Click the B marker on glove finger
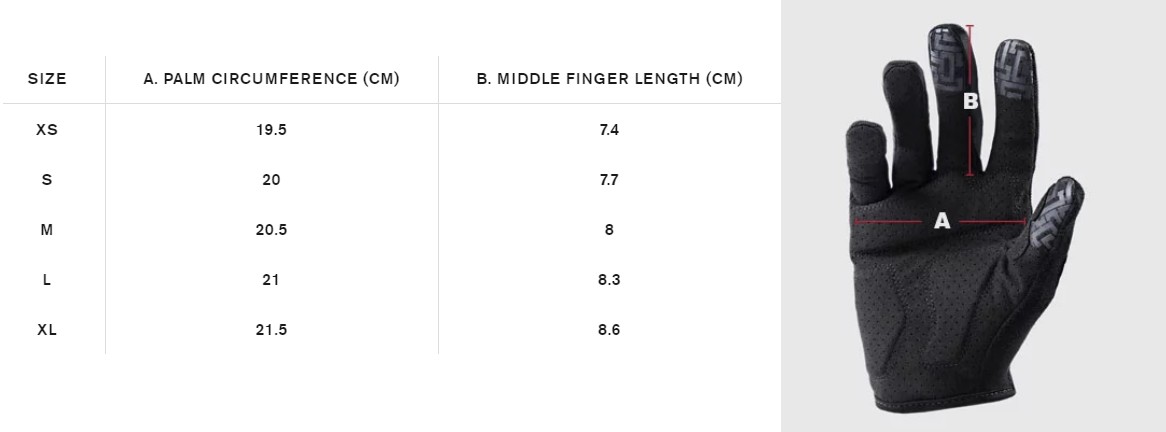Image resolution: width=1166 pixels, height=432 pixels. pos(970,101)
